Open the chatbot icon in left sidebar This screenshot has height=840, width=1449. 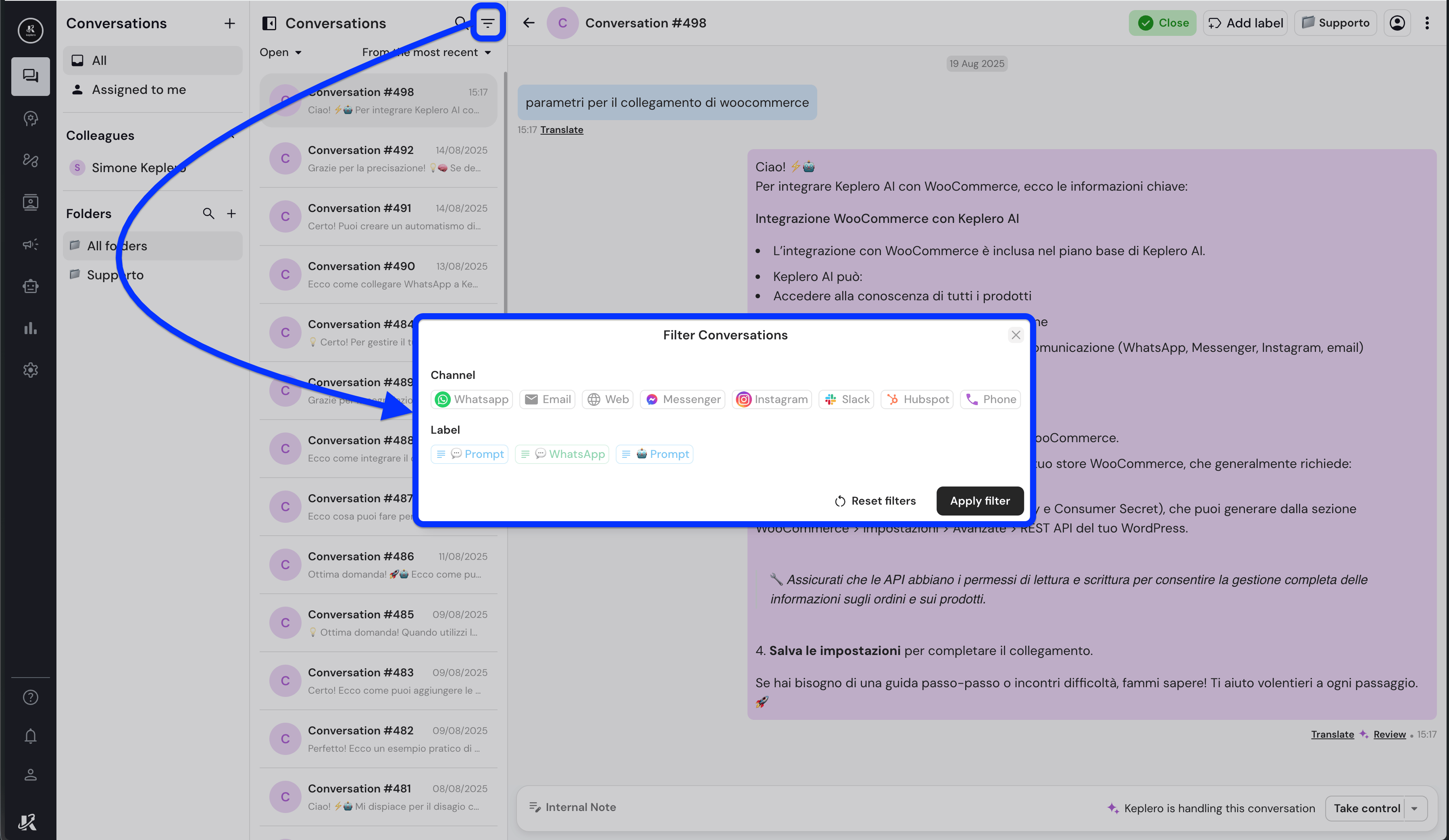pos(31,286)
